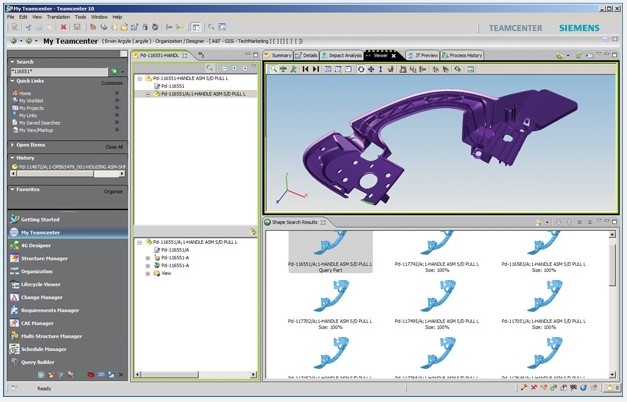The width and height of the screenshot is (627, 402).
Task: Open the search options dropdown arrow
Action: click(x=123, y=72)
